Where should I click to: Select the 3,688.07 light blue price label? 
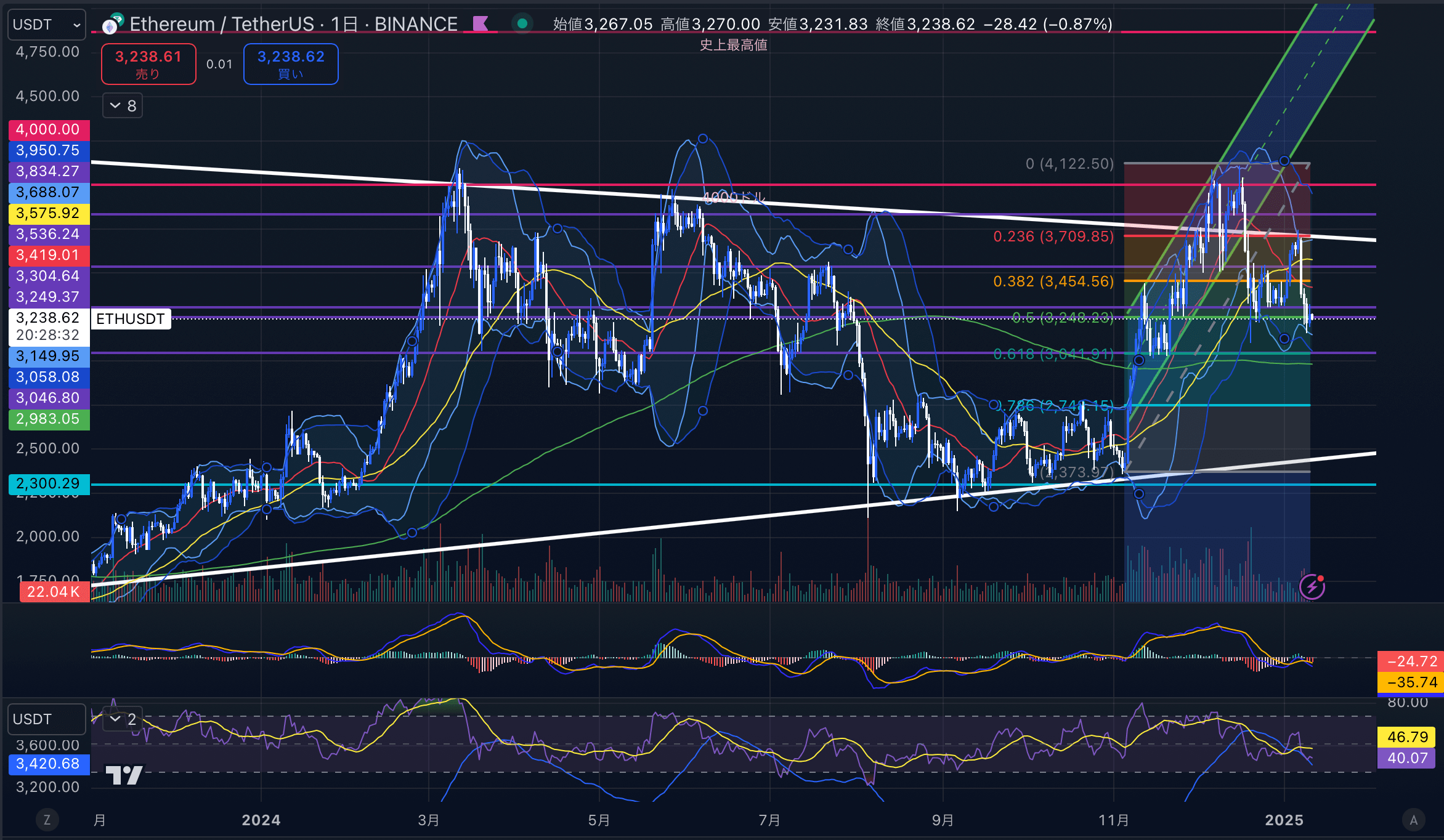[x=49, y=192]
